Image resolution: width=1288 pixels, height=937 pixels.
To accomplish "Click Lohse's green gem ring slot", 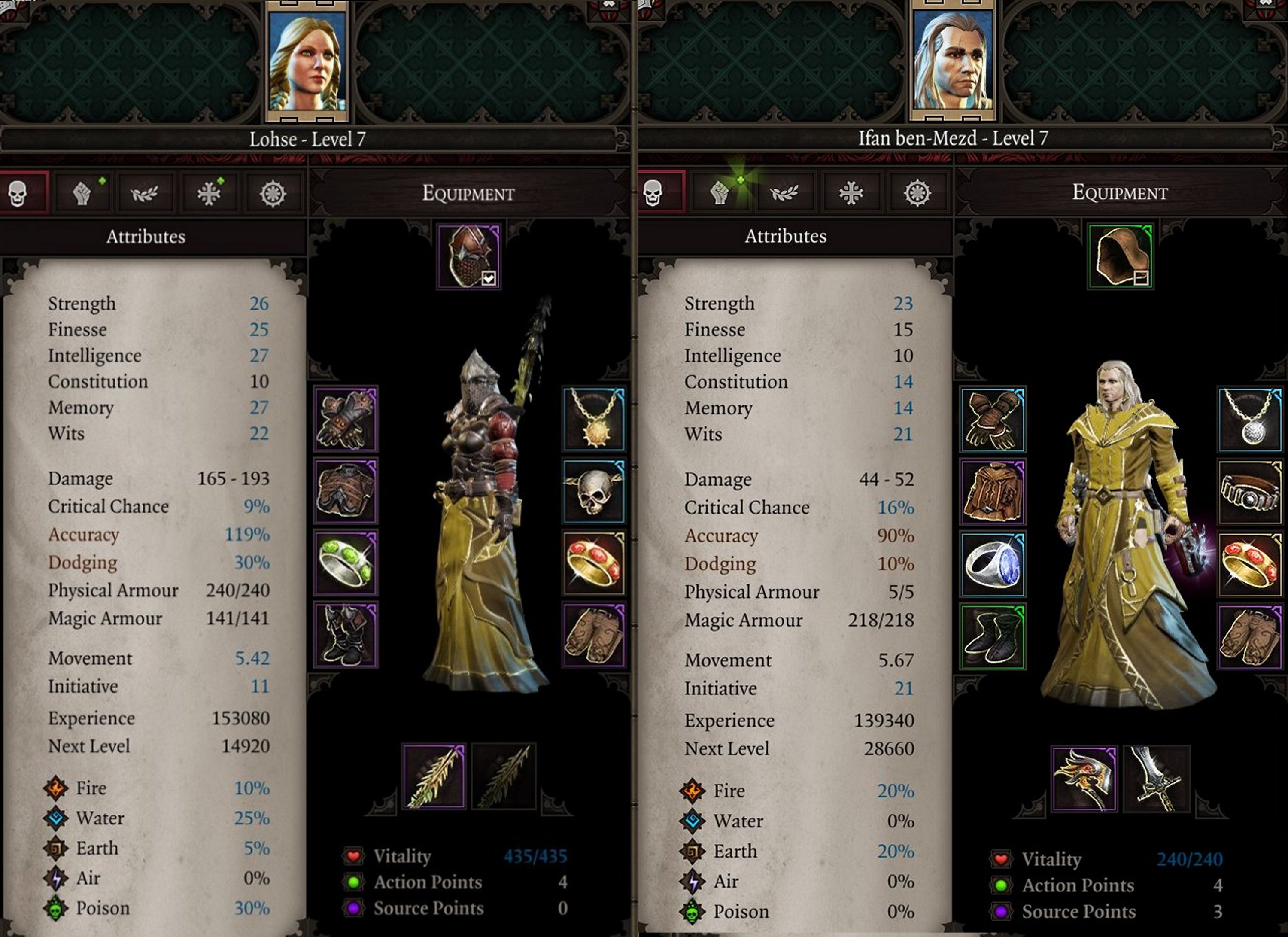I will pos(346,563).
